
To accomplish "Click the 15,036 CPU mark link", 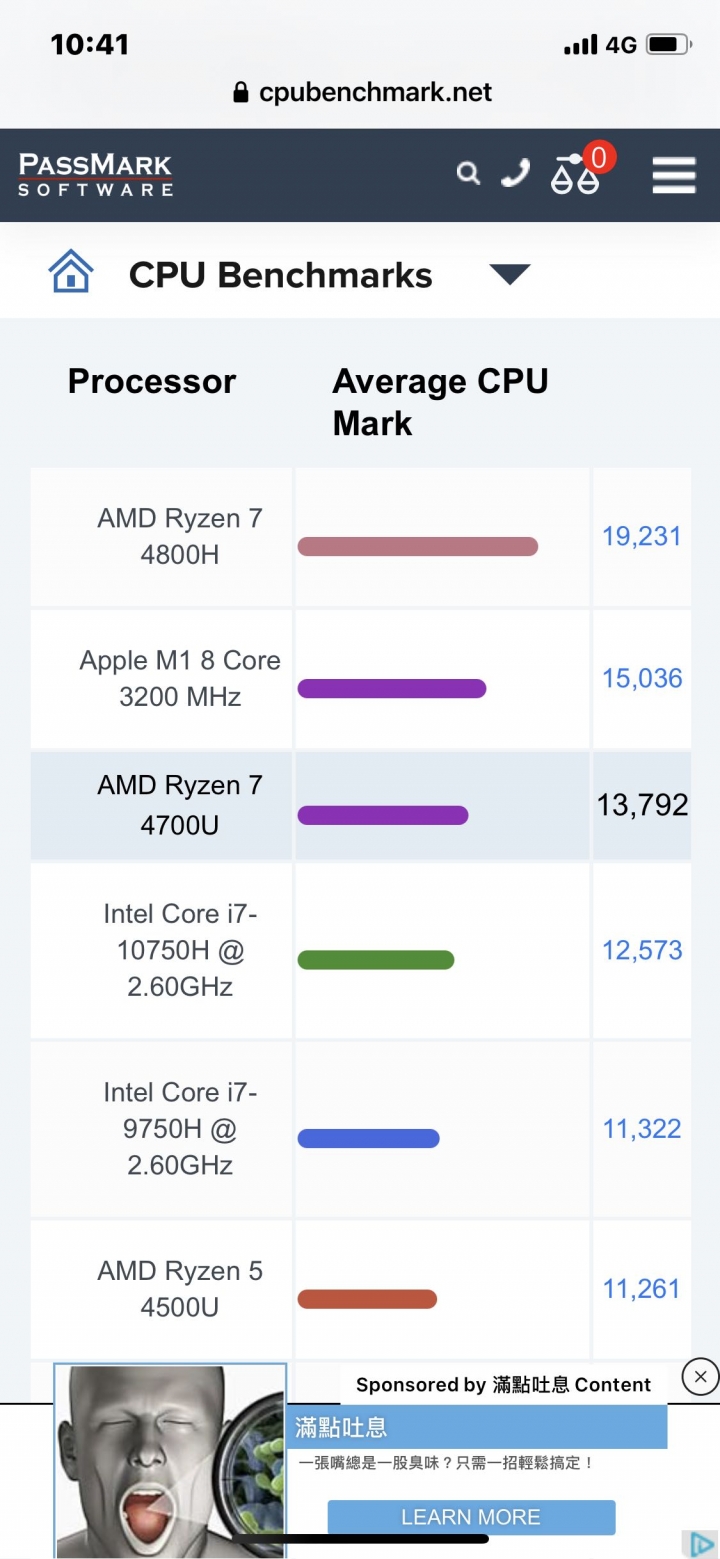I will click(x=641, y=678).
